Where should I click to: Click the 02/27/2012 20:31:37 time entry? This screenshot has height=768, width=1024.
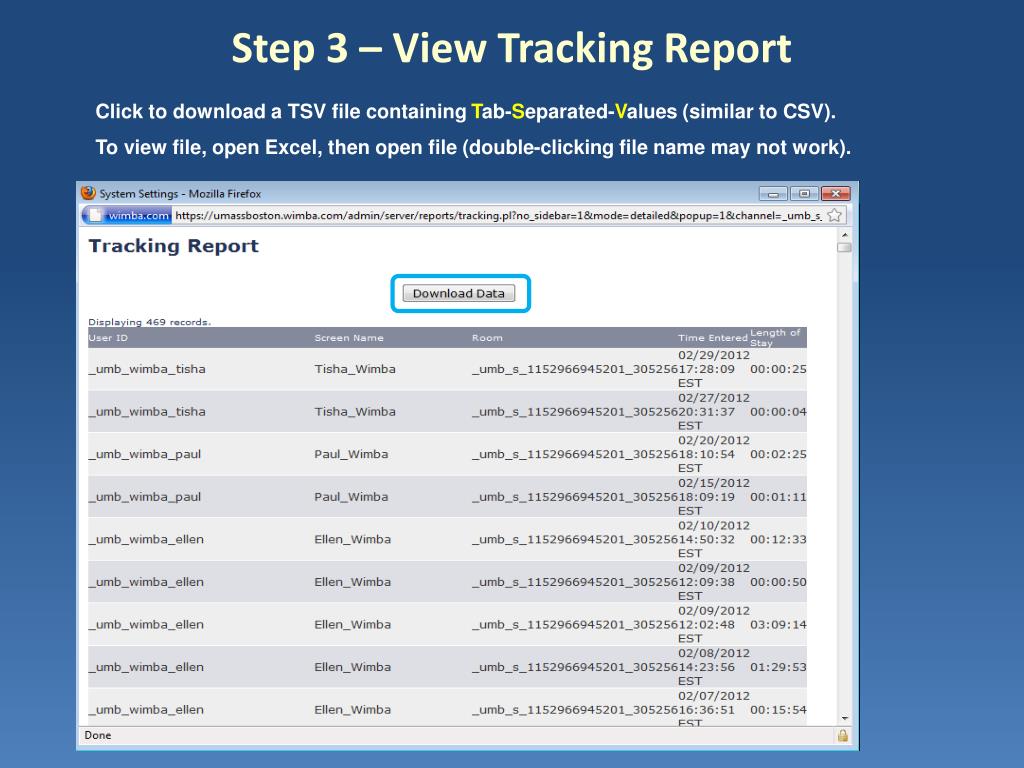[713, 411]
